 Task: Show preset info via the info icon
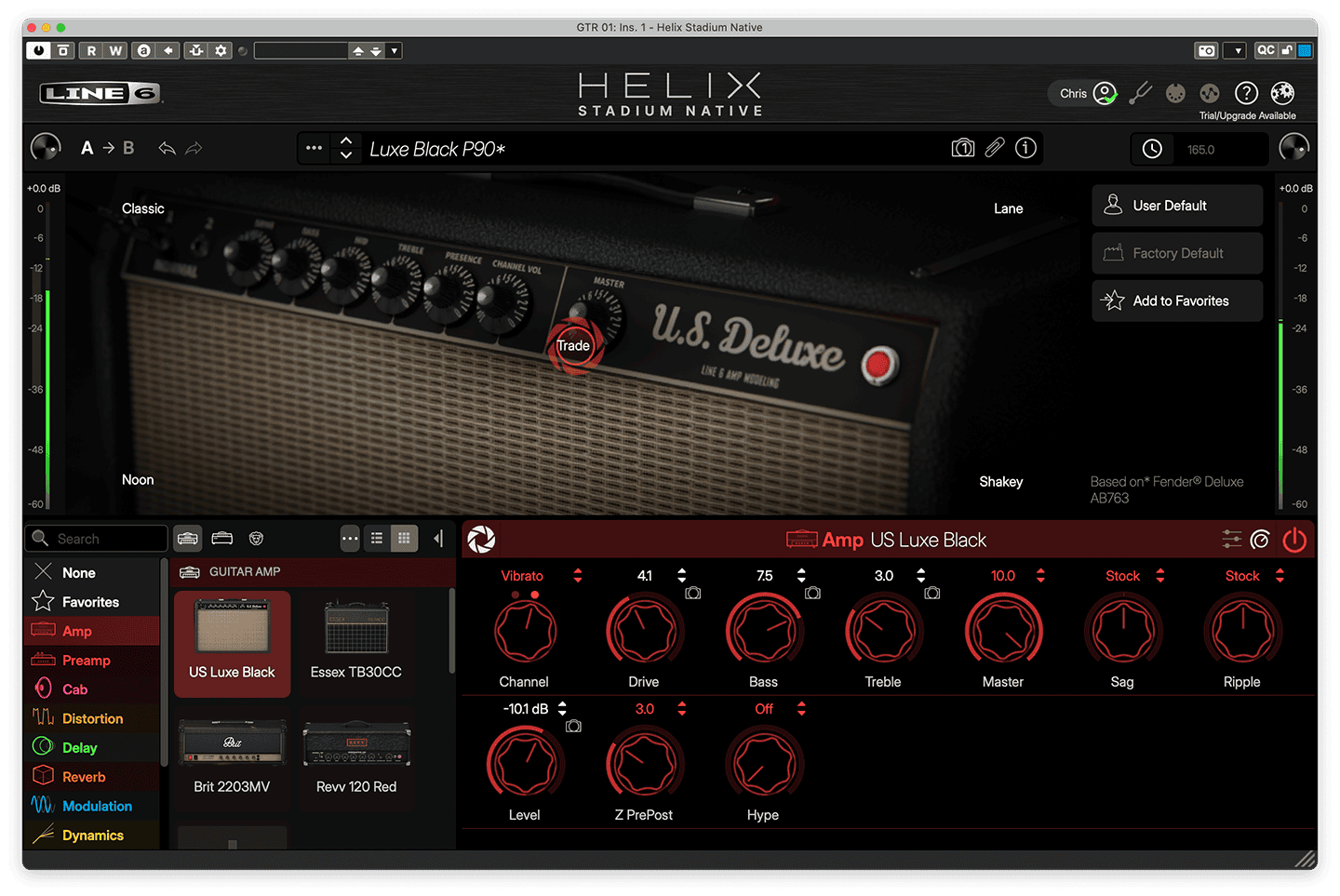1025,148
